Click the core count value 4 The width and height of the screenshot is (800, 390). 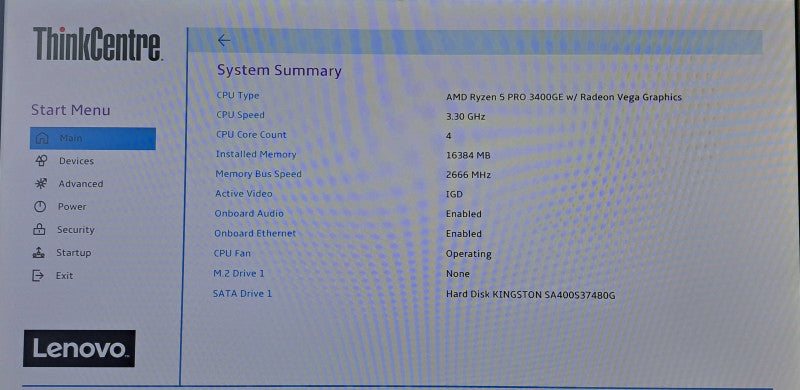click(448, 136)
